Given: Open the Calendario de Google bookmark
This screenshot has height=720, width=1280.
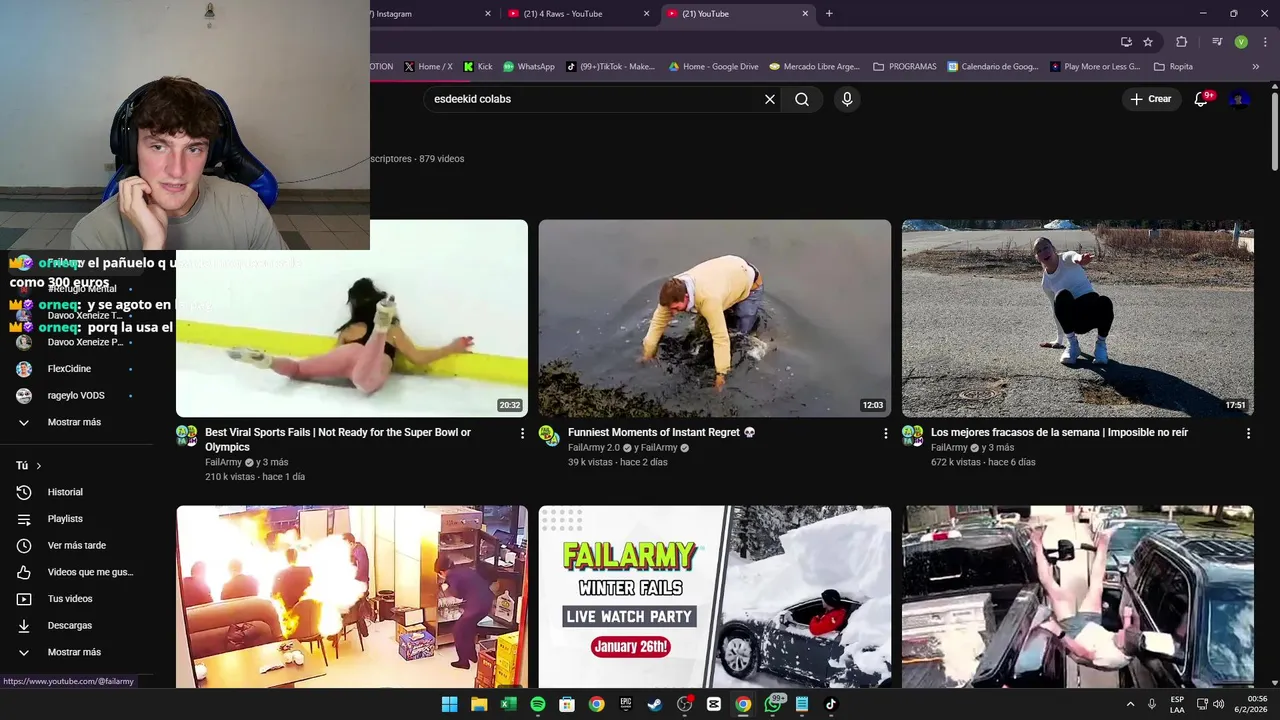Looking at the screenshot, I should [992, 67].
